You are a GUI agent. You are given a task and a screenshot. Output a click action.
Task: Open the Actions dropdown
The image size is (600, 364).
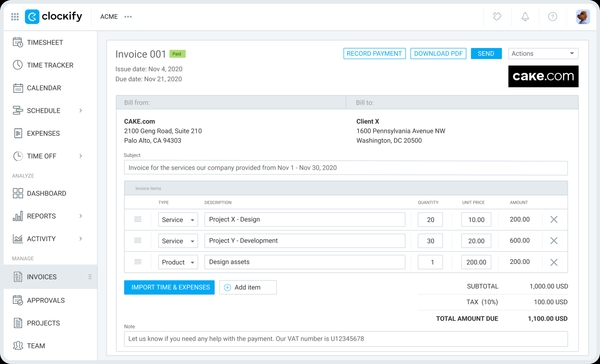543,54
